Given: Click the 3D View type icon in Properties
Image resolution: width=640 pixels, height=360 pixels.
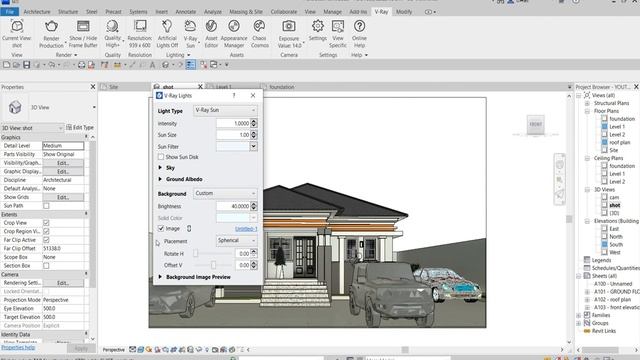Looking at the screenshot, I should pos(15,107).
